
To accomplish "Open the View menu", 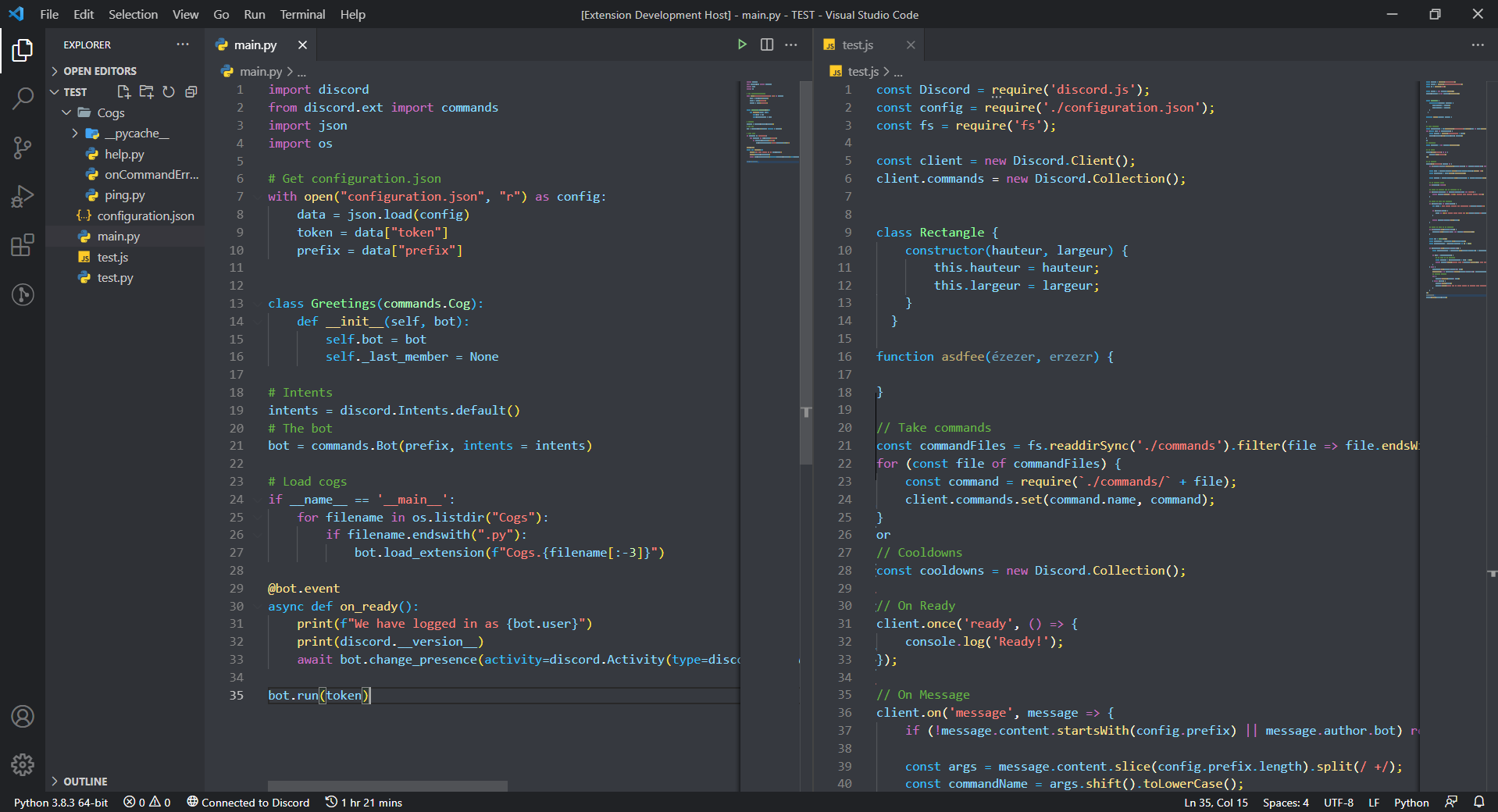I will click(x=185, y=15).
